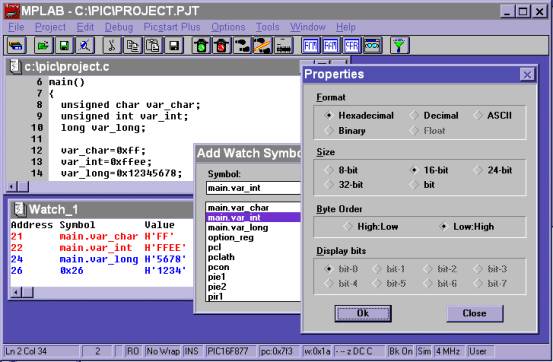Click the scissors cut icon

point(112,46)
